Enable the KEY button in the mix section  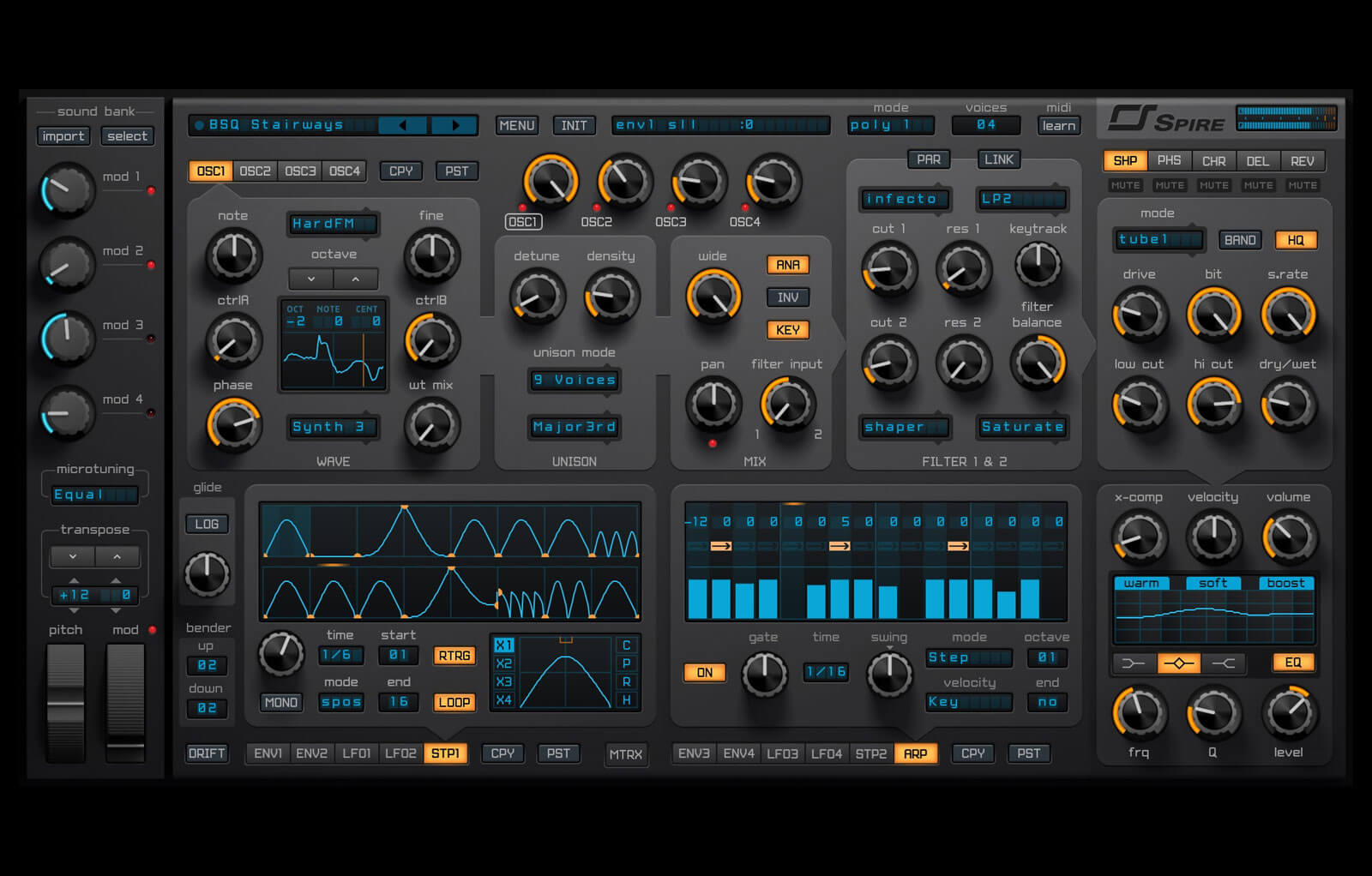click(787, 330)
